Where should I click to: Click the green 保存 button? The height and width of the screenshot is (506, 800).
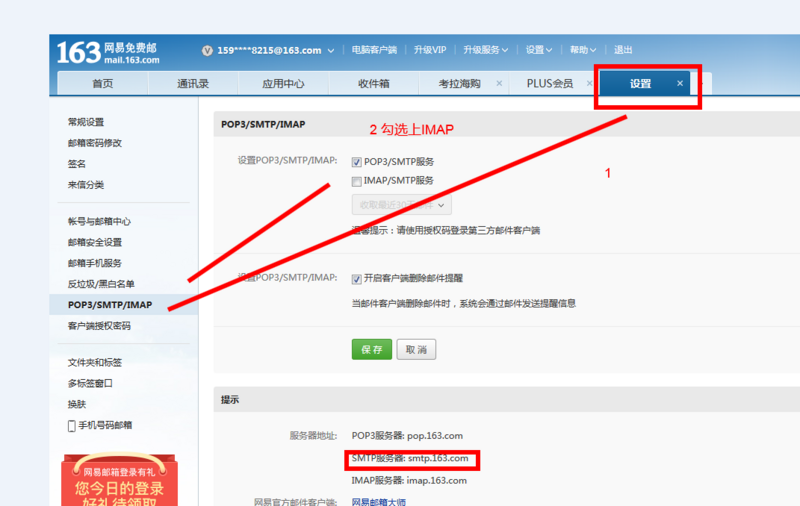coord(372,349)
